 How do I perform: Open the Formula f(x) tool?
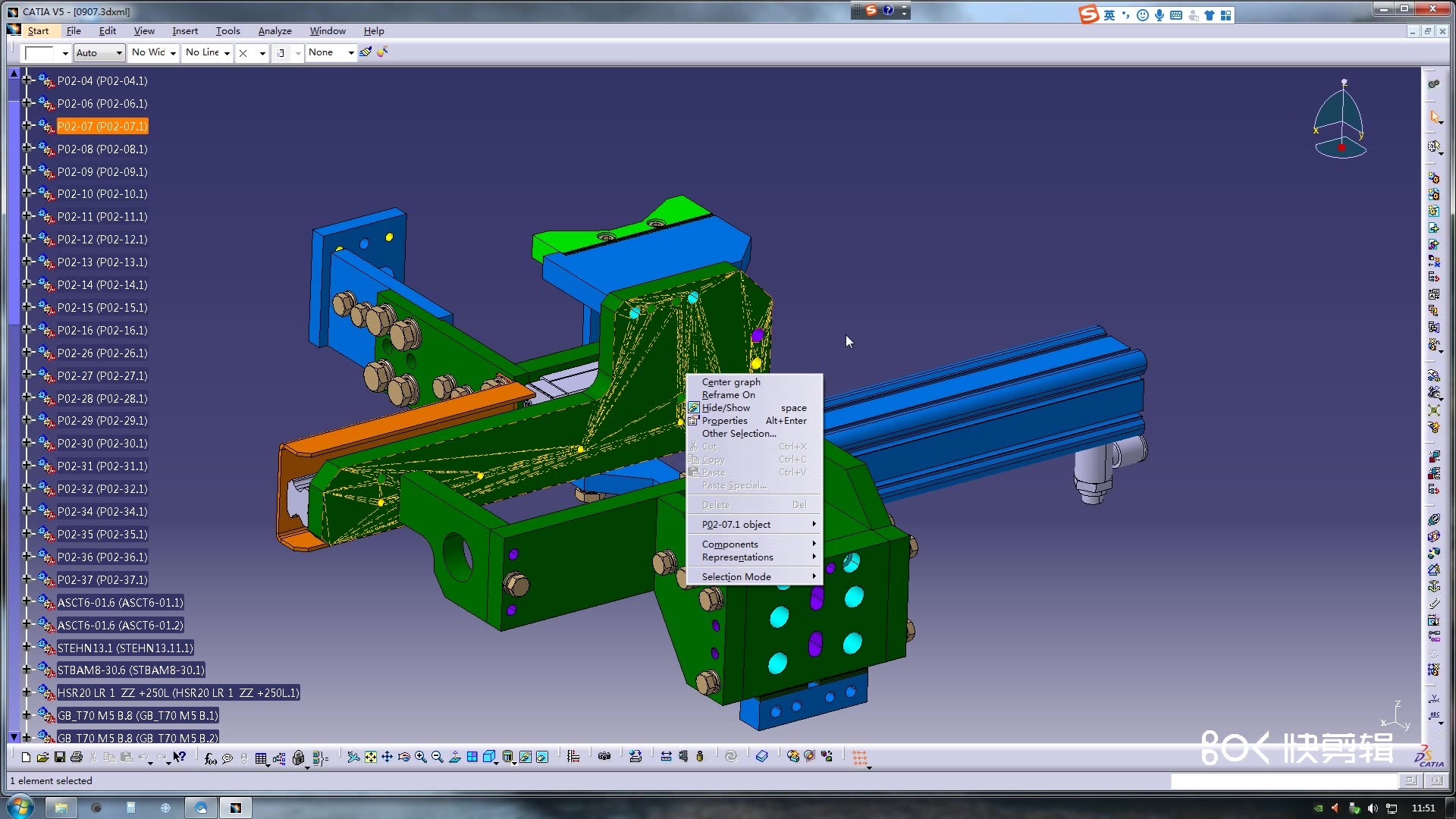tap(210, 757)
